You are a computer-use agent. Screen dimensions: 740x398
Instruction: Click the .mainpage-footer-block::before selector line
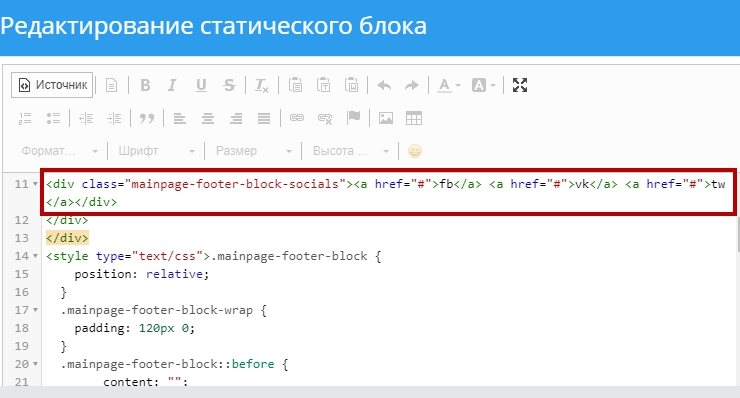[x=175, y=364]
